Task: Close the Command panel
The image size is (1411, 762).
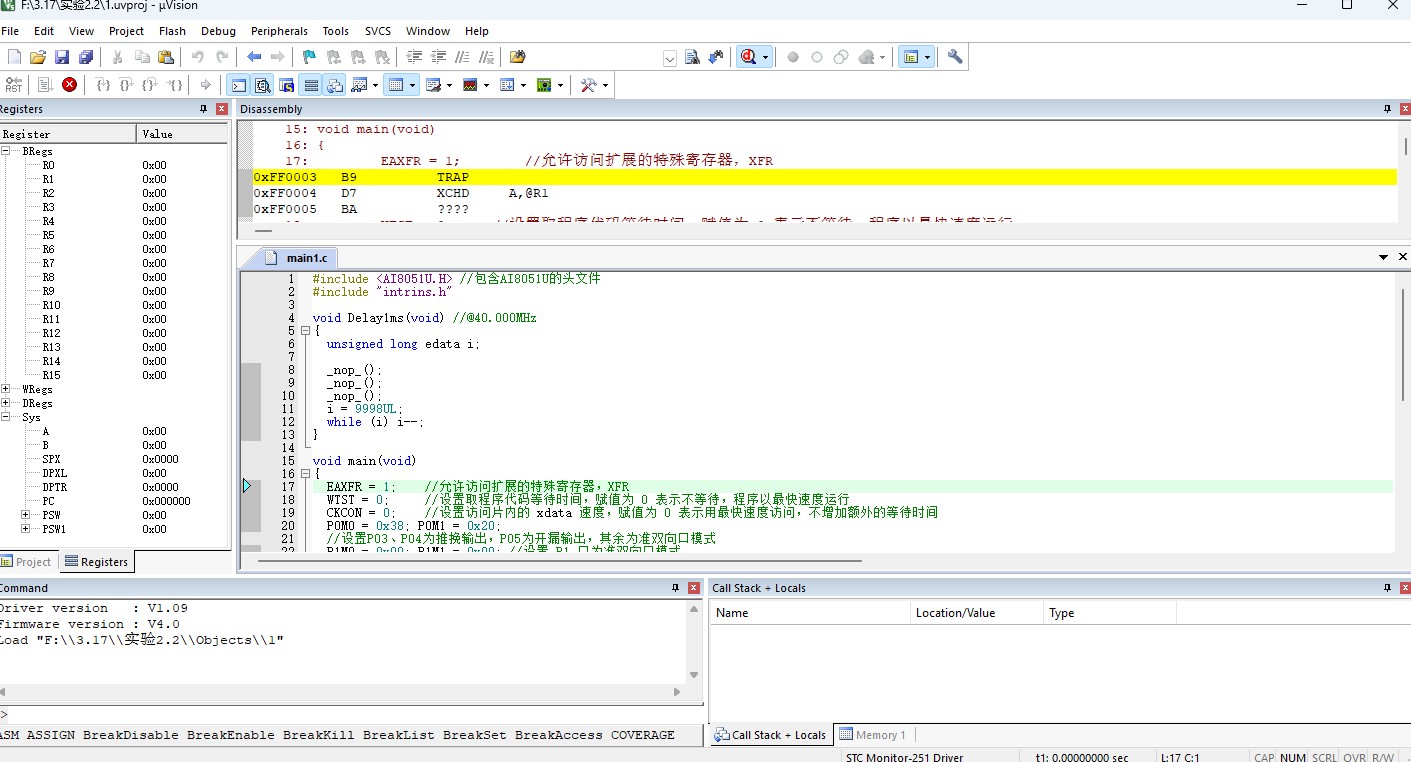Action: tap(695, 588)
